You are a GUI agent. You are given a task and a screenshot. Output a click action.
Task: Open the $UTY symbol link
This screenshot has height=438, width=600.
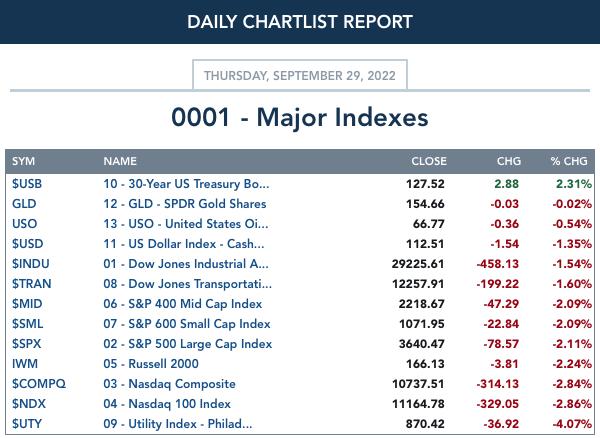[x=27, y=423]
